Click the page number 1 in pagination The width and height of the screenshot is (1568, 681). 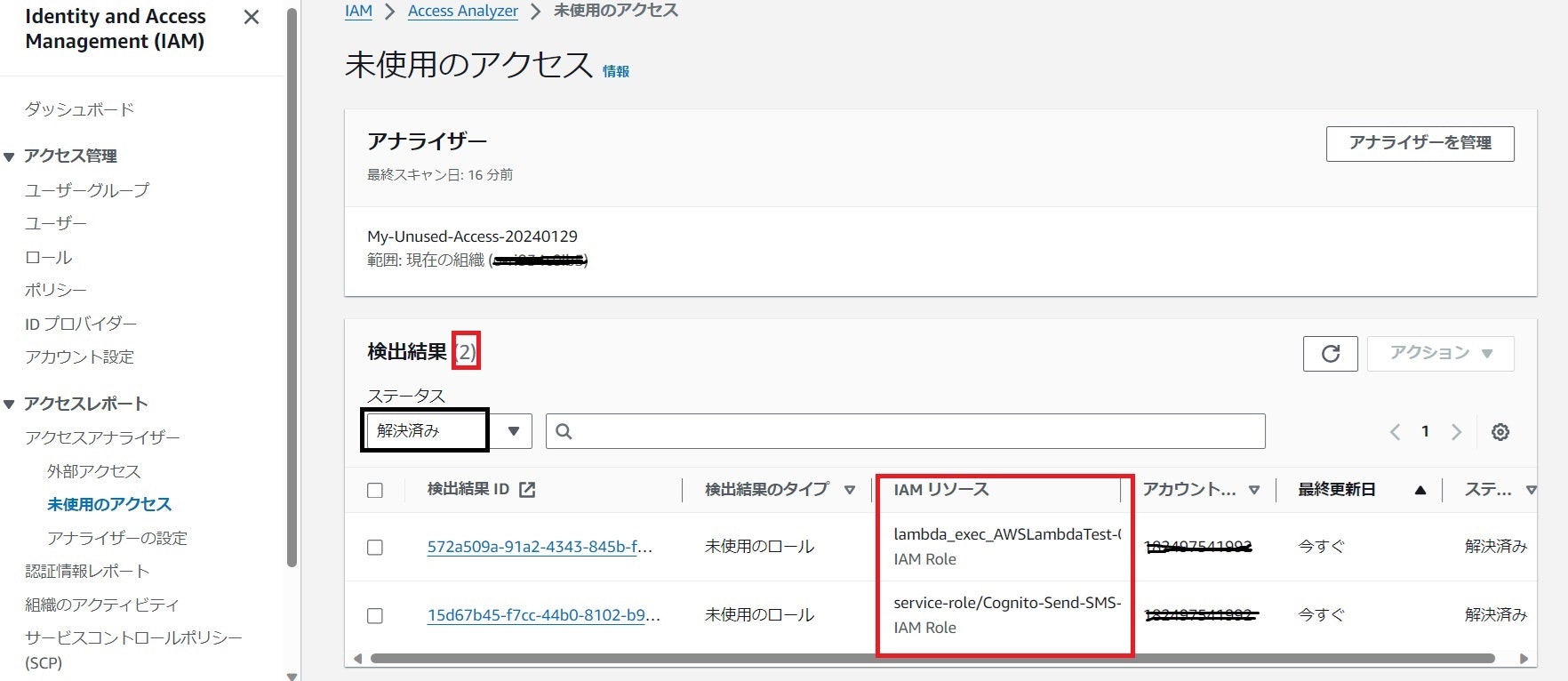(x=1425, y=432)
